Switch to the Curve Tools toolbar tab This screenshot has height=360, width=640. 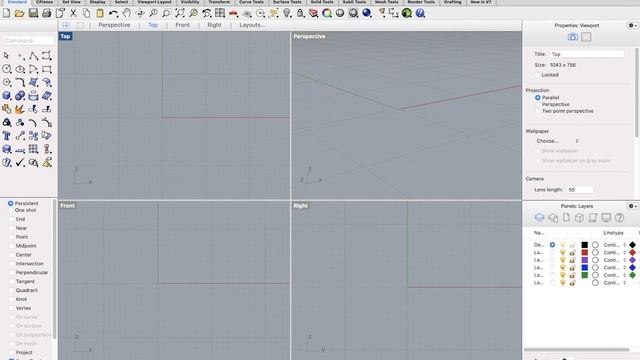pos(251,2)
